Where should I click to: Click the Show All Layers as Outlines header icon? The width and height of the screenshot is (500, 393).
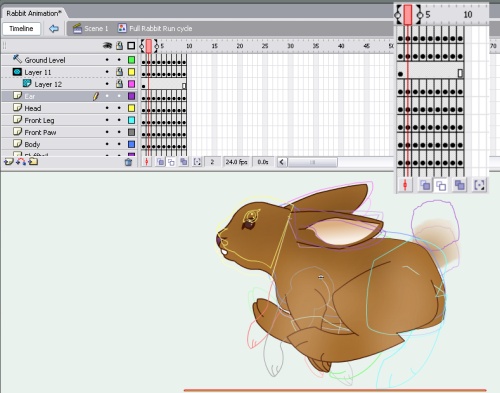coord(131,46)
